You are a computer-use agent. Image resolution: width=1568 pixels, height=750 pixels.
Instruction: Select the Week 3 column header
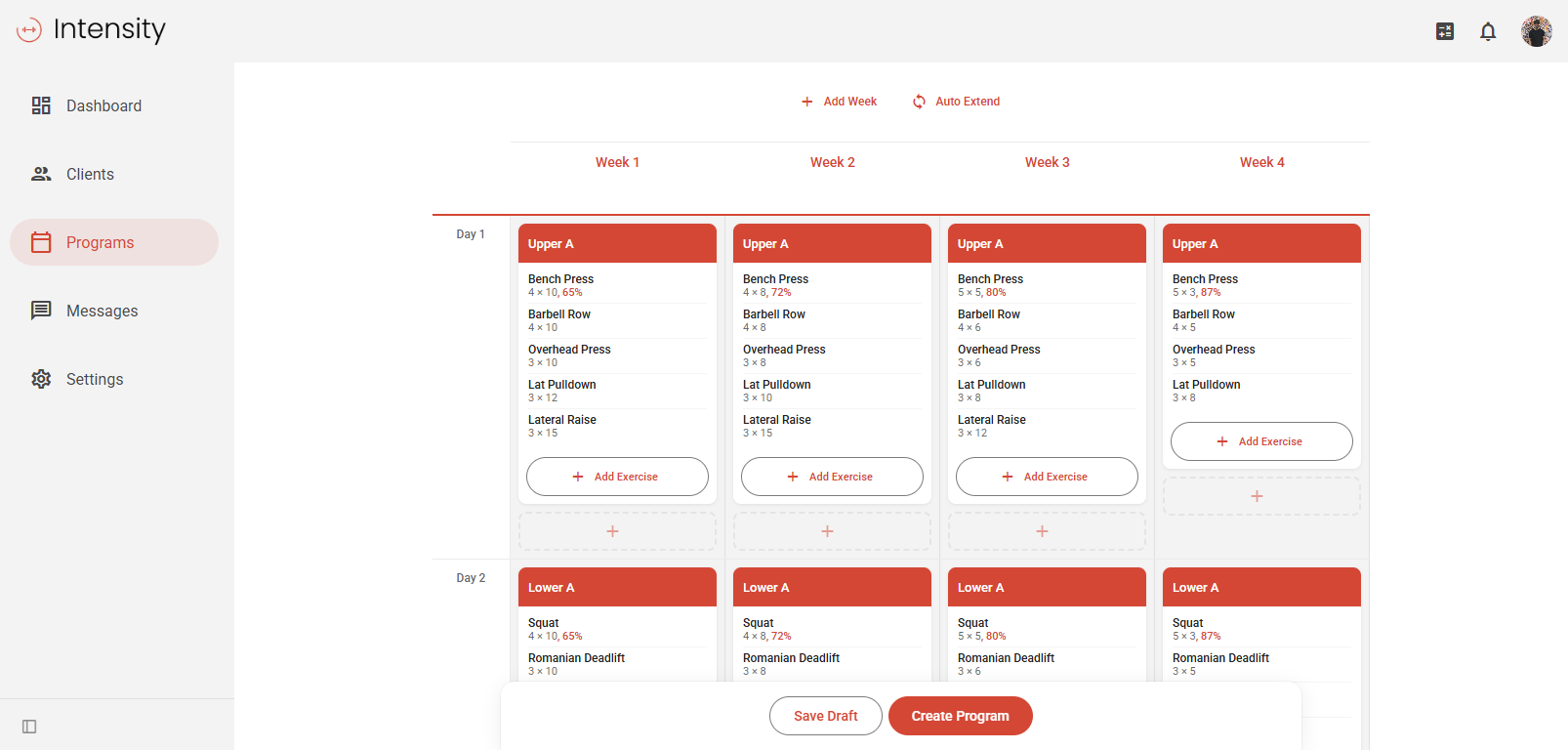click(1047, 162)
